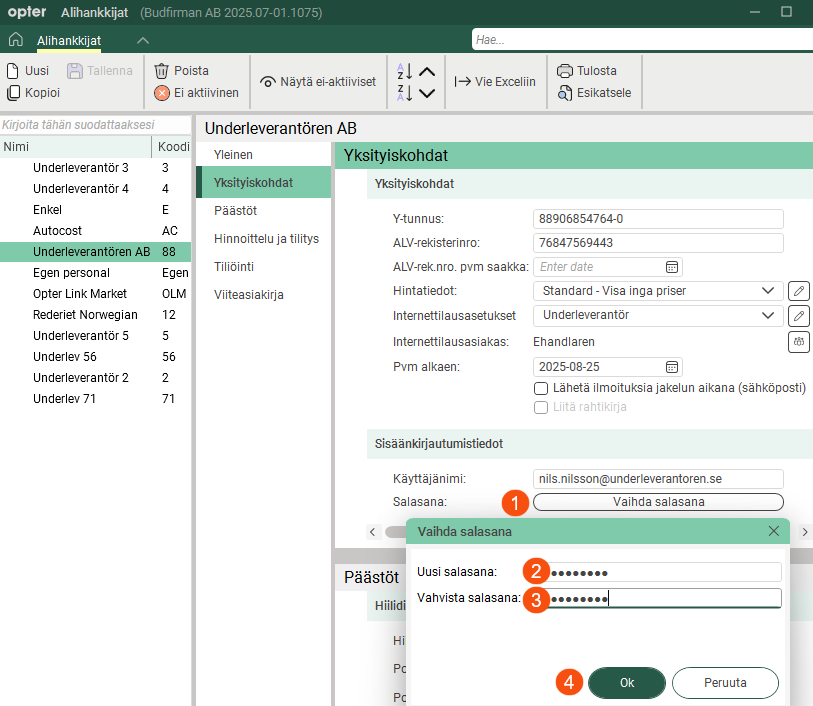Viewport: 813px width, 706px height.
Task: Open the Pvm alkaen calendar picker
Action: [x=672, y=366]
